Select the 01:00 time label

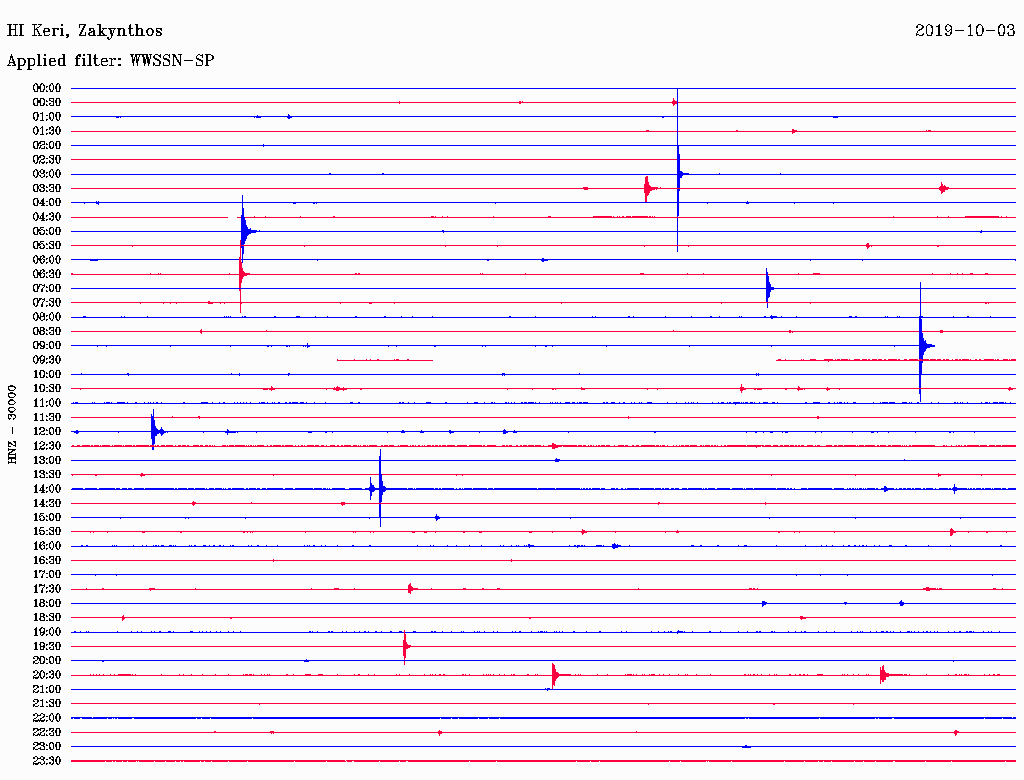pos(46,117)
